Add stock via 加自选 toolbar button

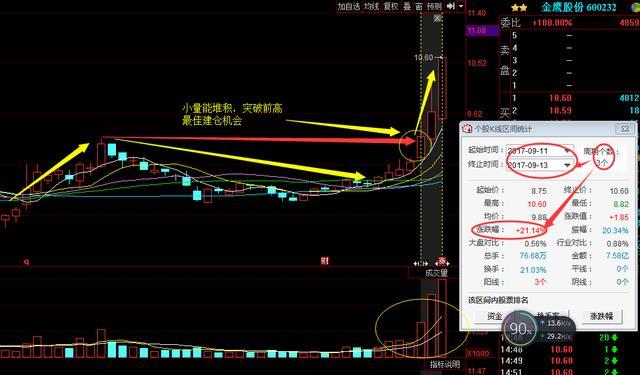pyautogui.click(x=349, y=6)
